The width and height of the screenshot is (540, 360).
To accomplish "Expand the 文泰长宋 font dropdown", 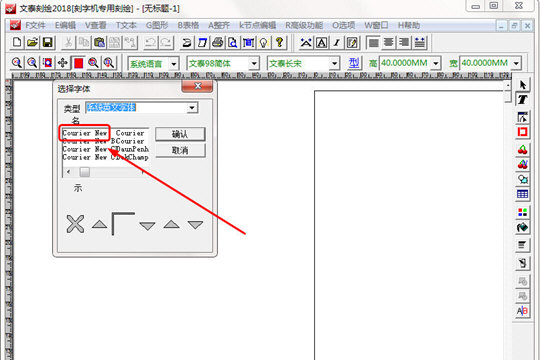I will tap(334, 63).
